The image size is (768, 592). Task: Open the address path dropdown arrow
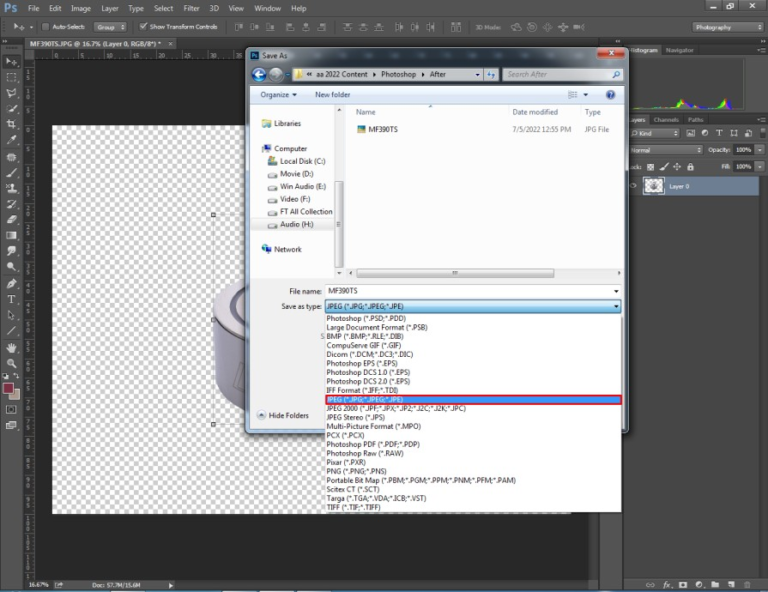click(x=478, y=75)
